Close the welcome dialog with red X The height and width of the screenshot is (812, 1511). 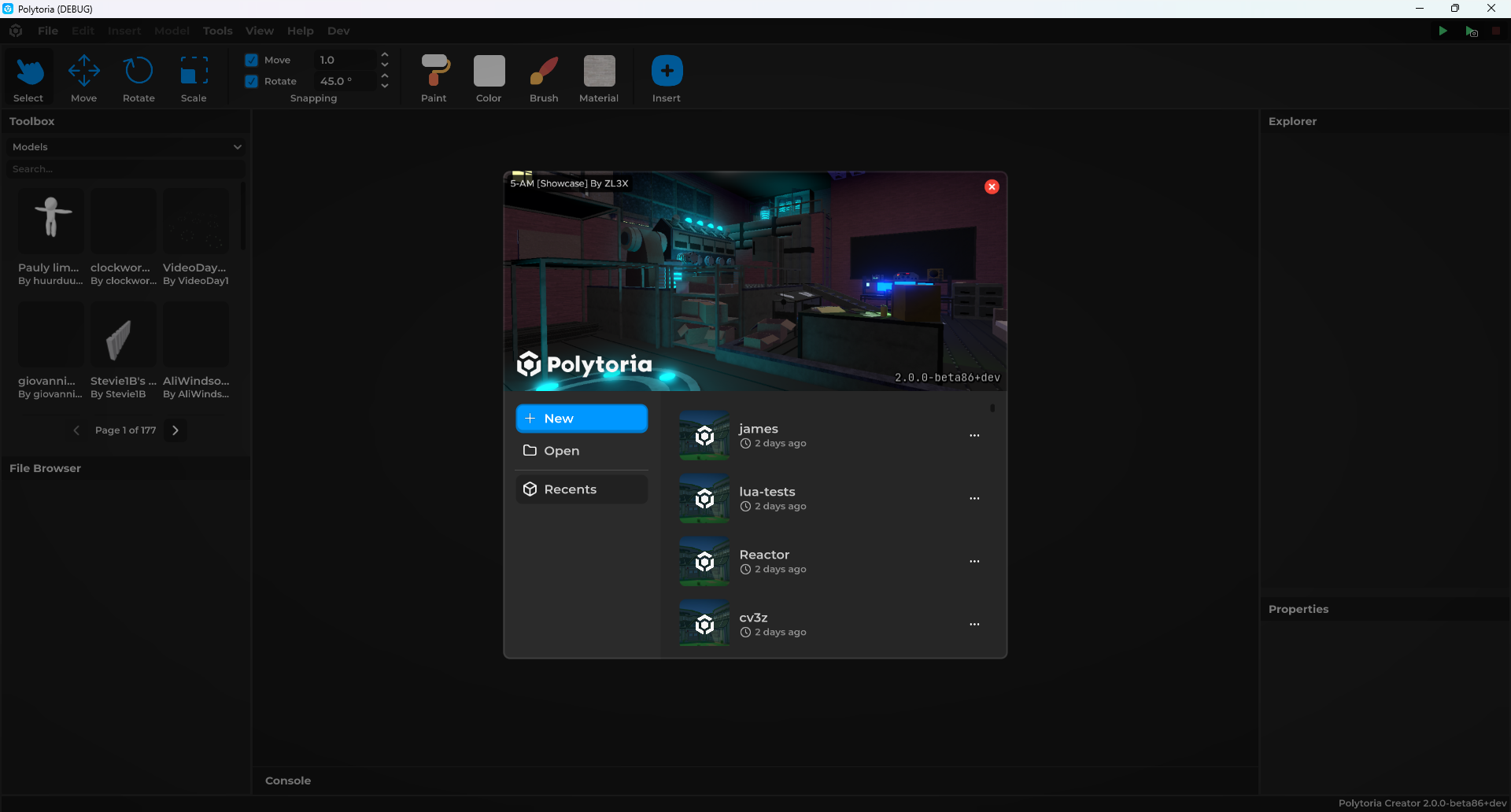[x=992, y=186]
